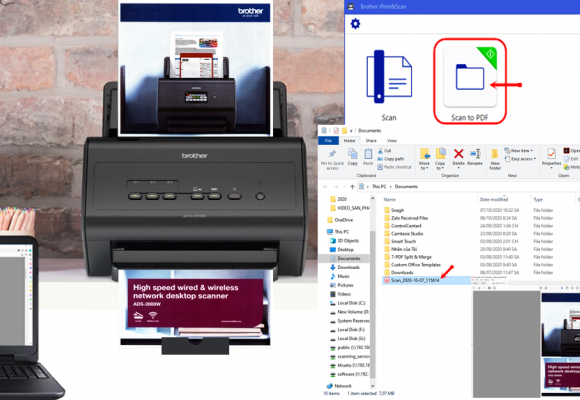Open the File tab in Explorer
580x400 pixels.
click(x=328, y=141)
